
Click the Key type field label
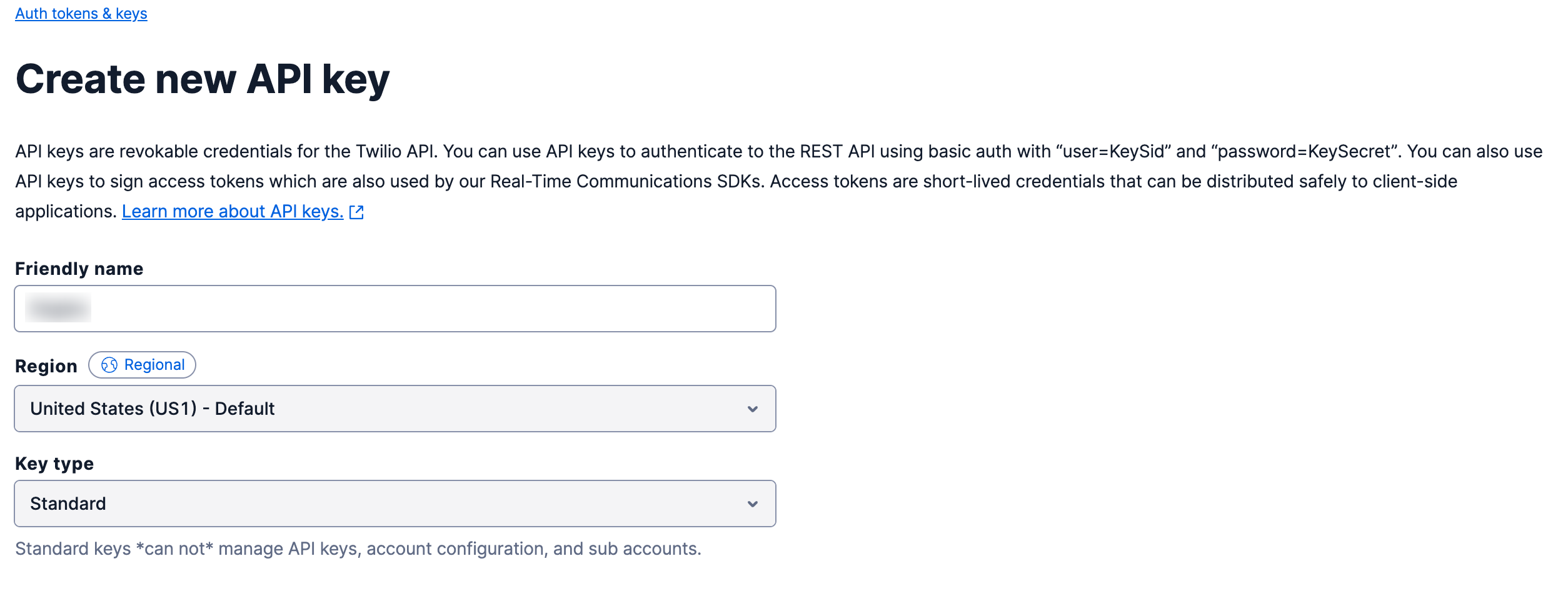54,464
